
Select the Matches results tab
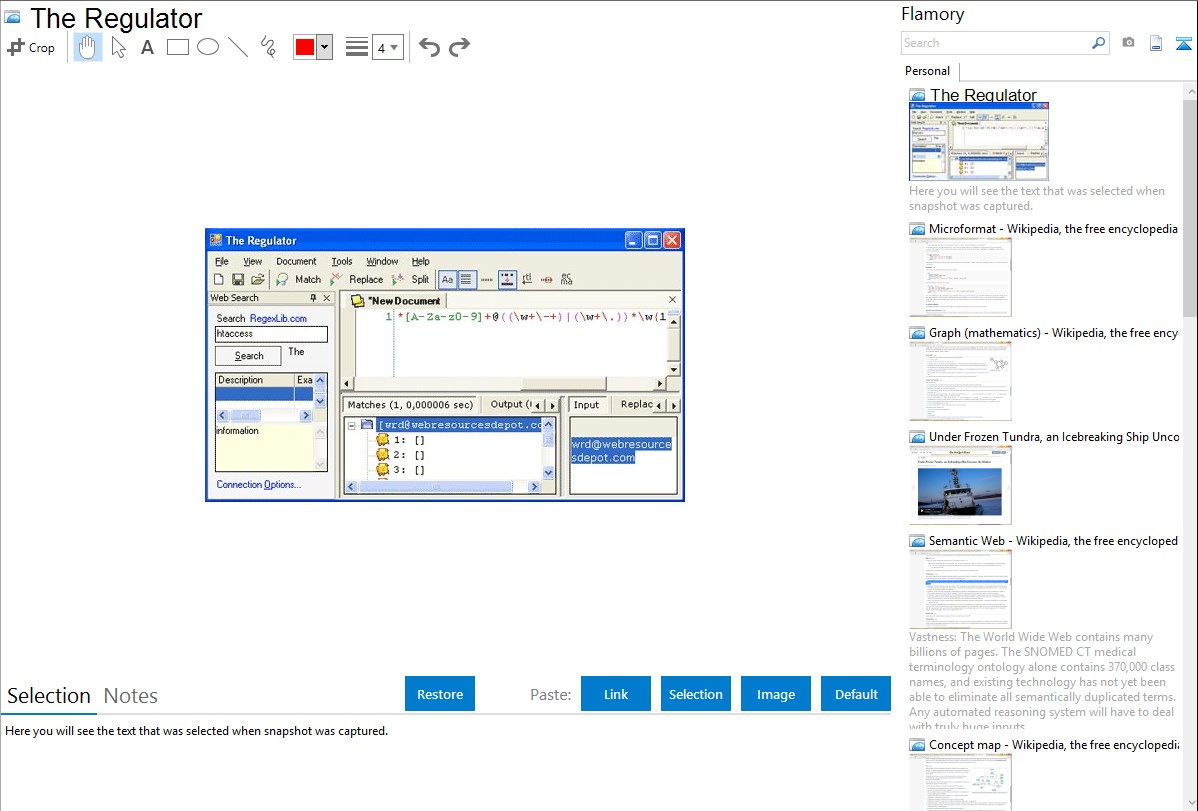coord(410,405)
